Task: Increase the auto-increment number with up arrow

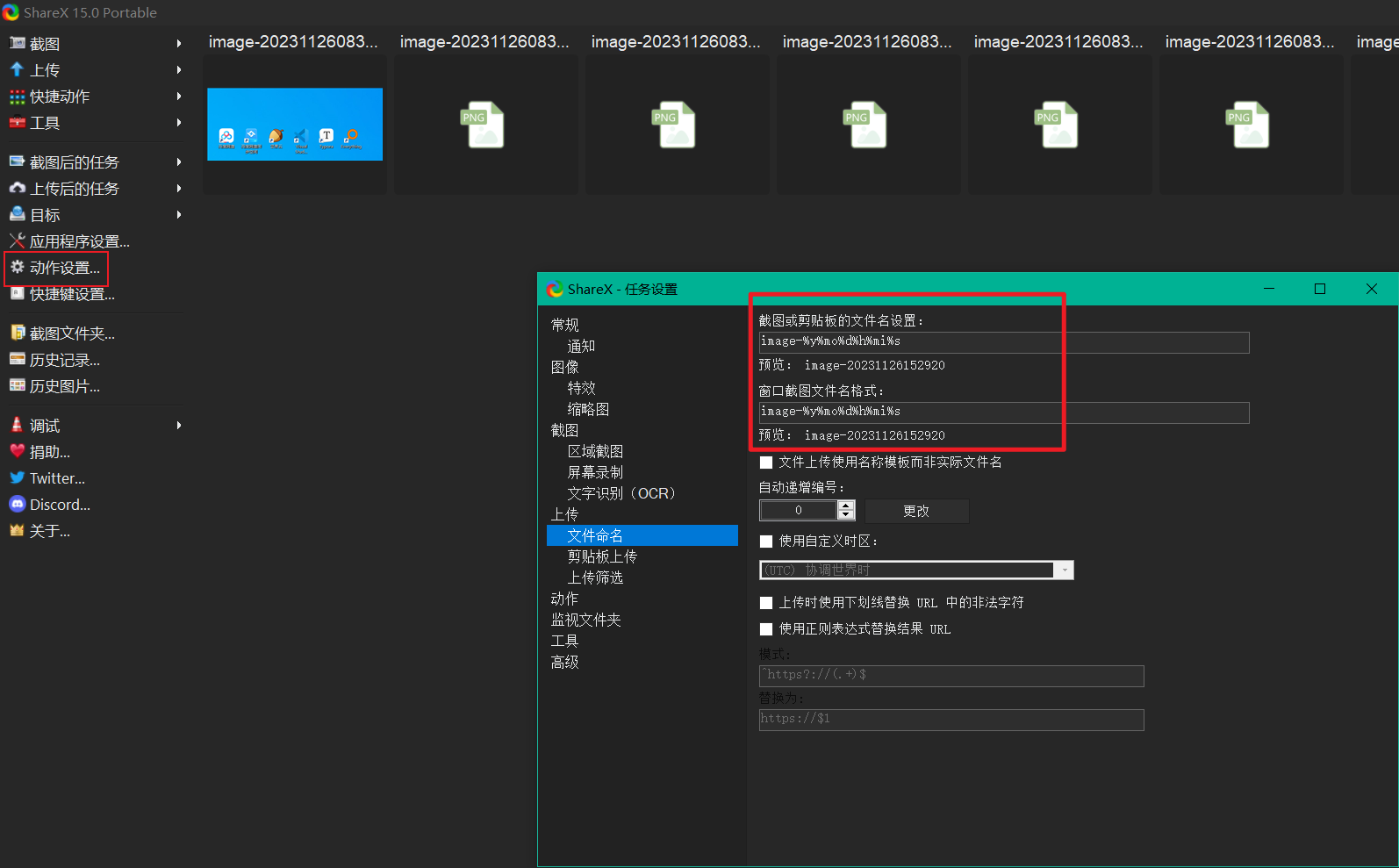Action: tap(846, 506)
